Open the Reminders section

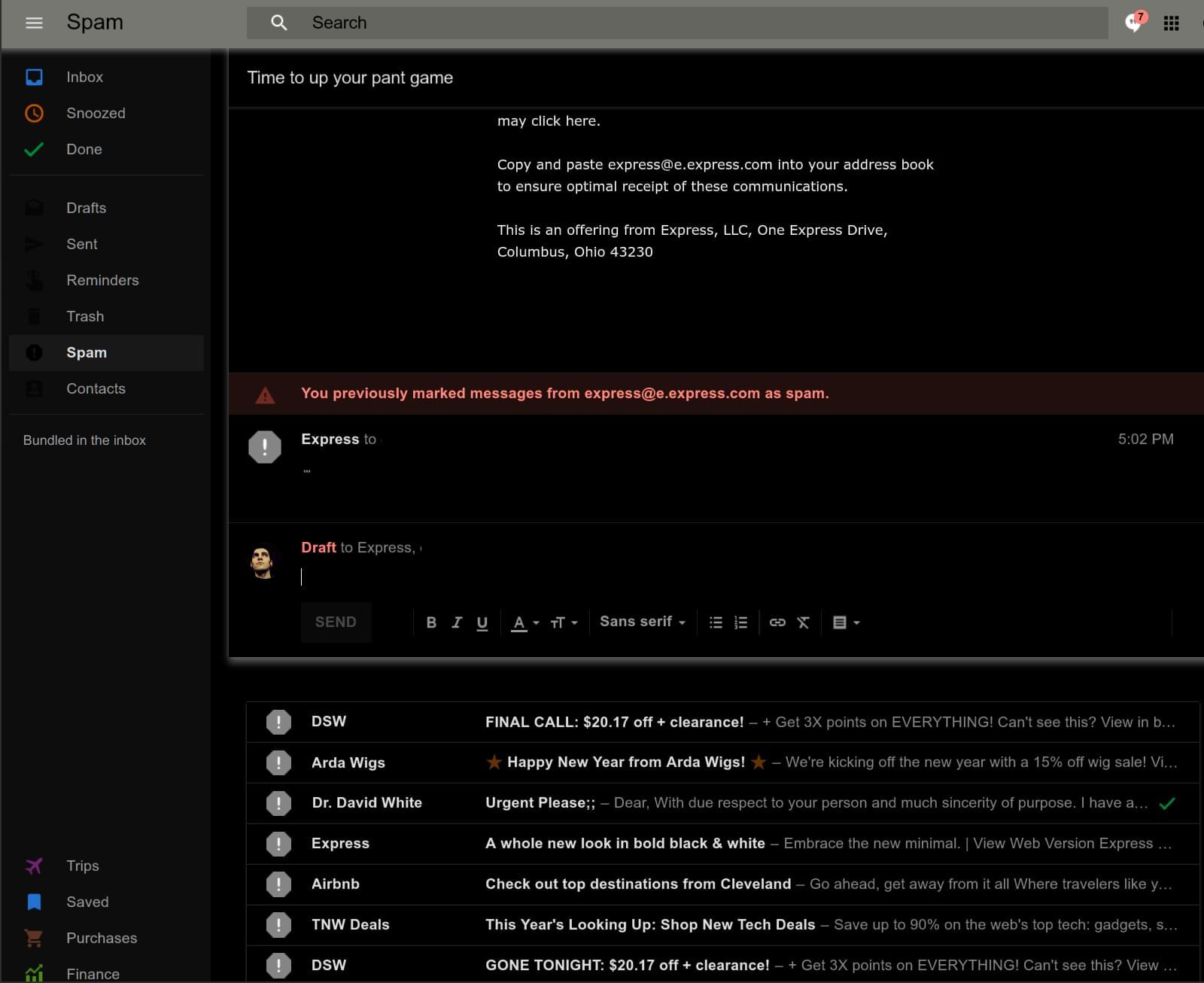102,280
